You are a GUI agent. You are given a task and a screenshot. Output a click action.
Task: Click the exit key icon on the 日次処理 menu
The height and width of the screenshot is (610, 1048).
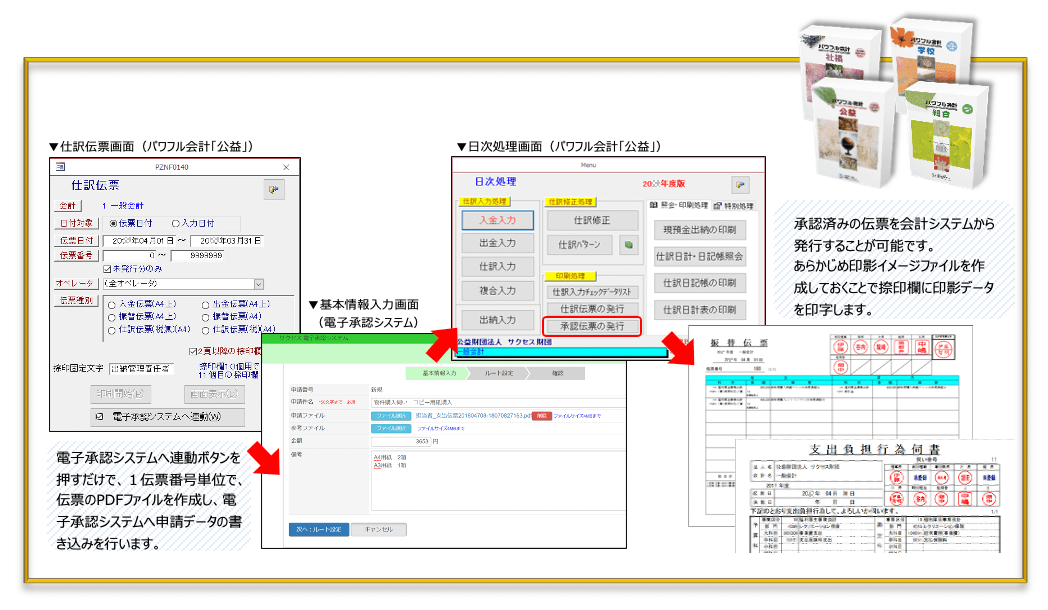(x=741, y=184)
